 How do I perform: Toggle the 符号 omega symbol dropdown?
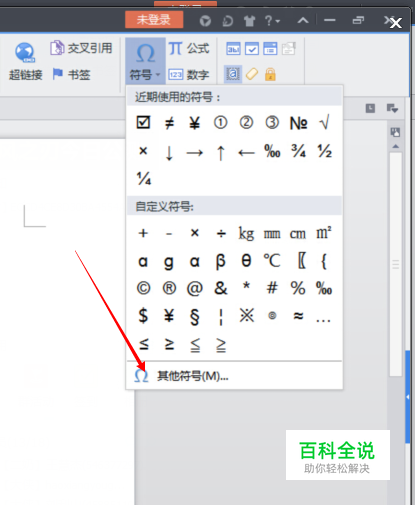[x=145, y=62]
